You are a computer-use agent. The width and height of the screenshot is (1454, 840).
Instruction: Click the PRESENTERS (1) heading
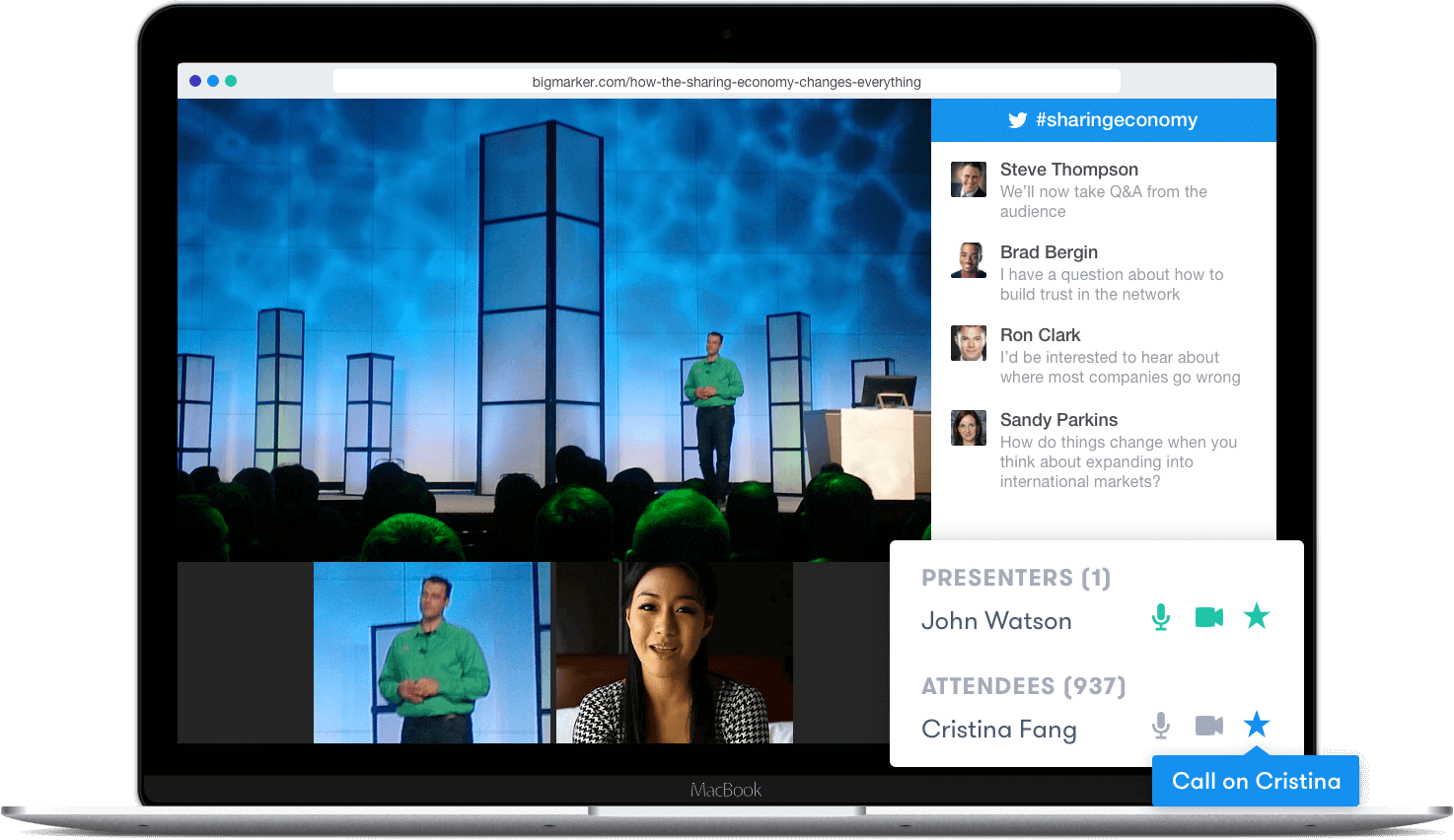(x=1016, y=578)
